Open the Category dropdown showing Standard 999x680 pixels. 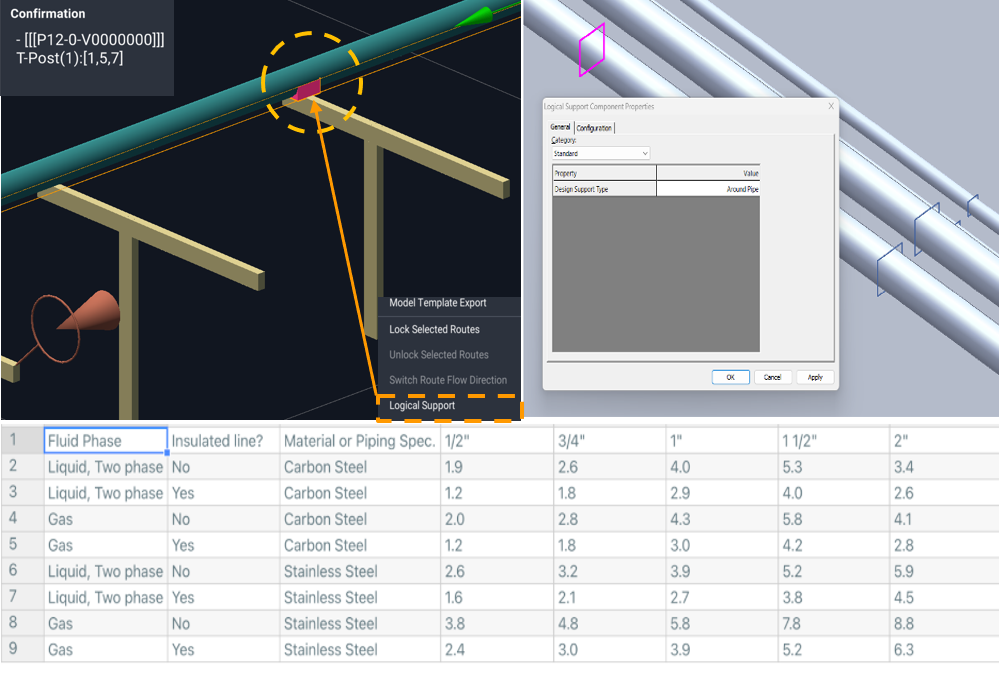(x=601, y=154)
